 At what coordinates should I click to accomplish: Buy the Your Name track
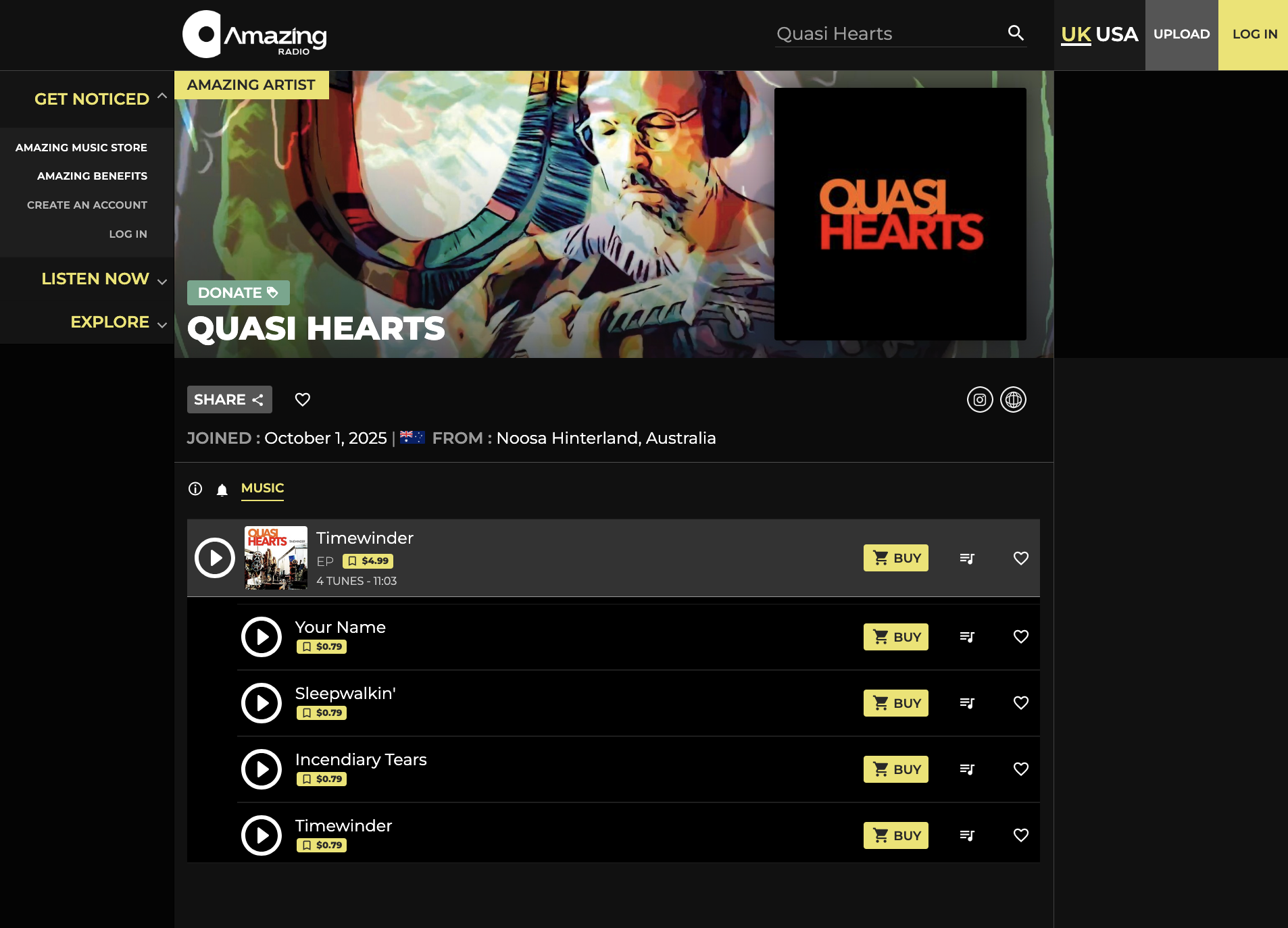coord(896,637)
